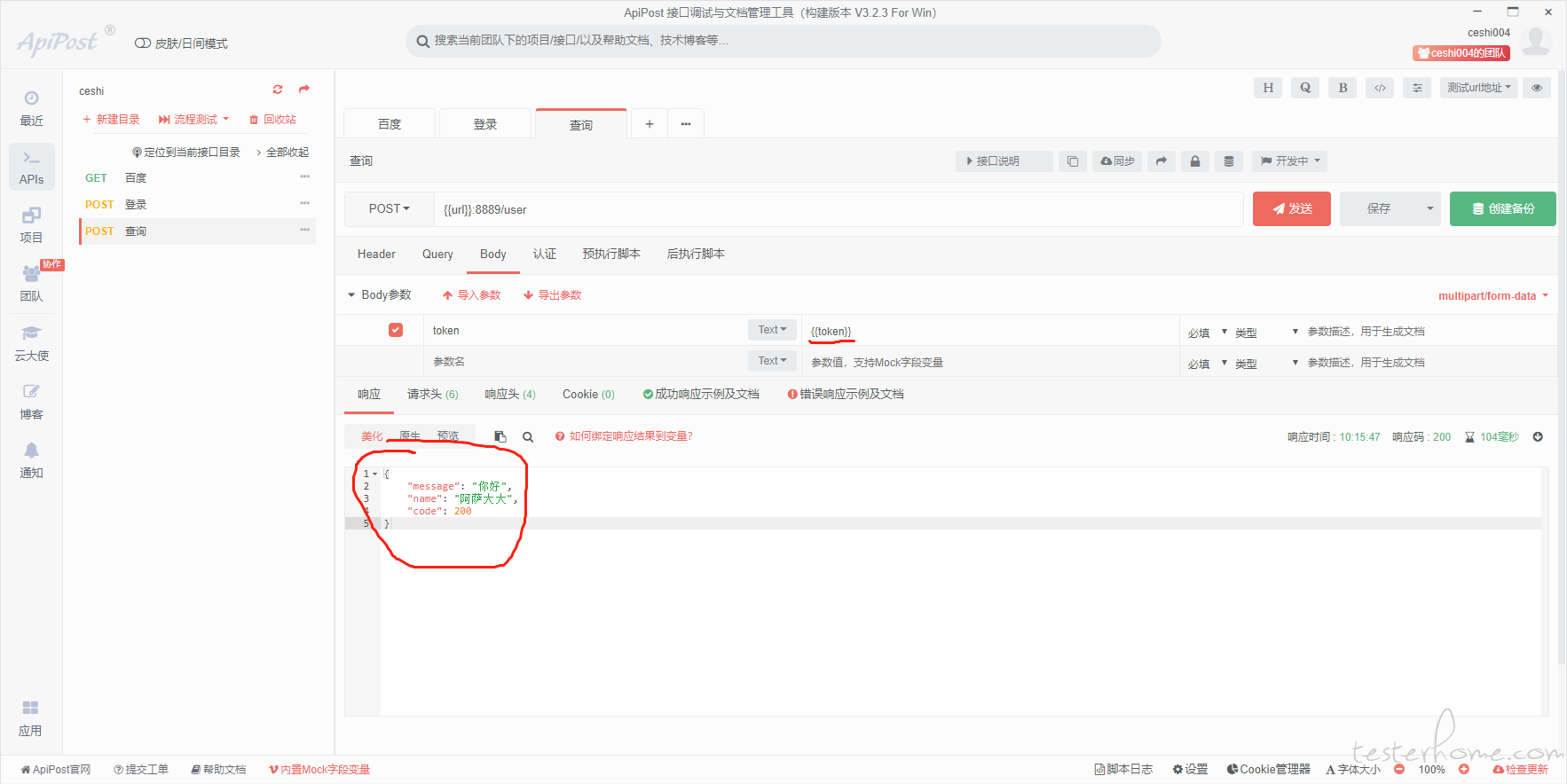This screenshot has height=784, width=1567.
Task: Open the 云大使 sidebar section
Action: [31, 342]
